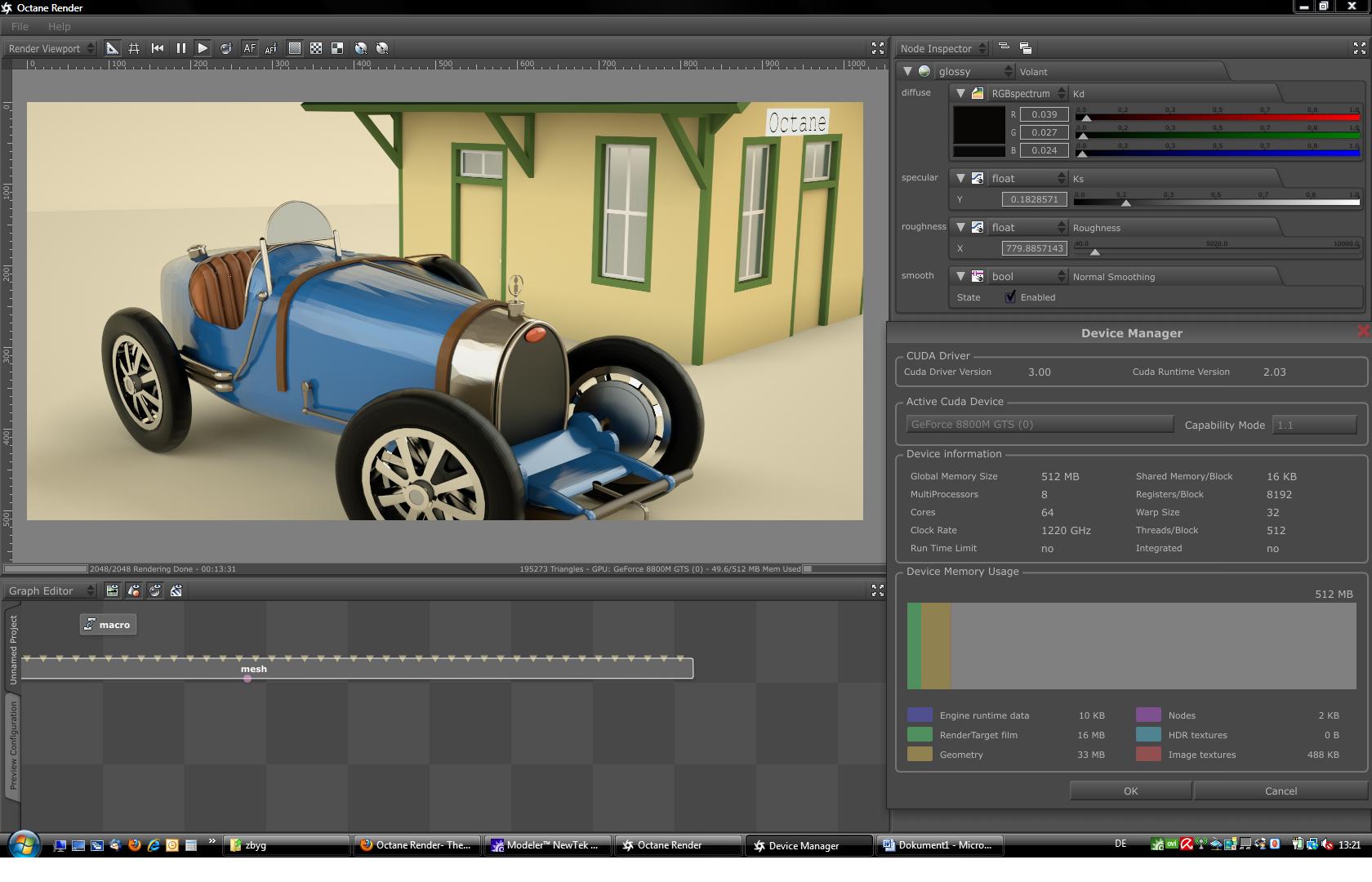Toggle the Normal Smoothing Enabled checkbox
Viewport: 1372px width, 882px height.
click(1011, 297)
